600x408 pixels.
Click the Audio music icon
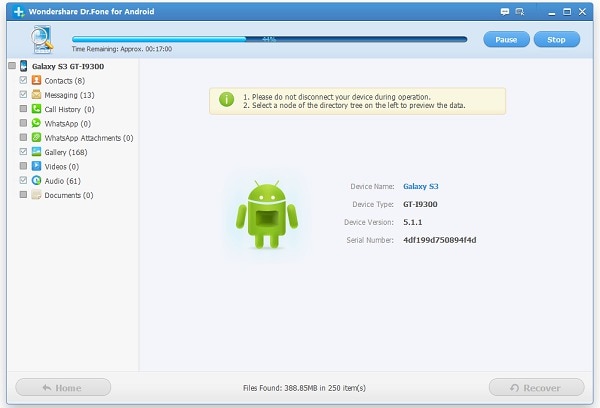pyautogui.click(x=36, y=180)
